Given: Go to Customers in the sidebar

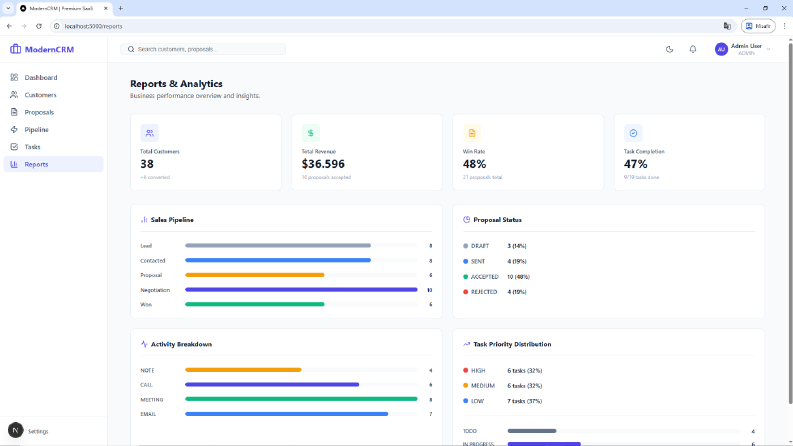Looking at the screenshot, I should pos(53,95).
